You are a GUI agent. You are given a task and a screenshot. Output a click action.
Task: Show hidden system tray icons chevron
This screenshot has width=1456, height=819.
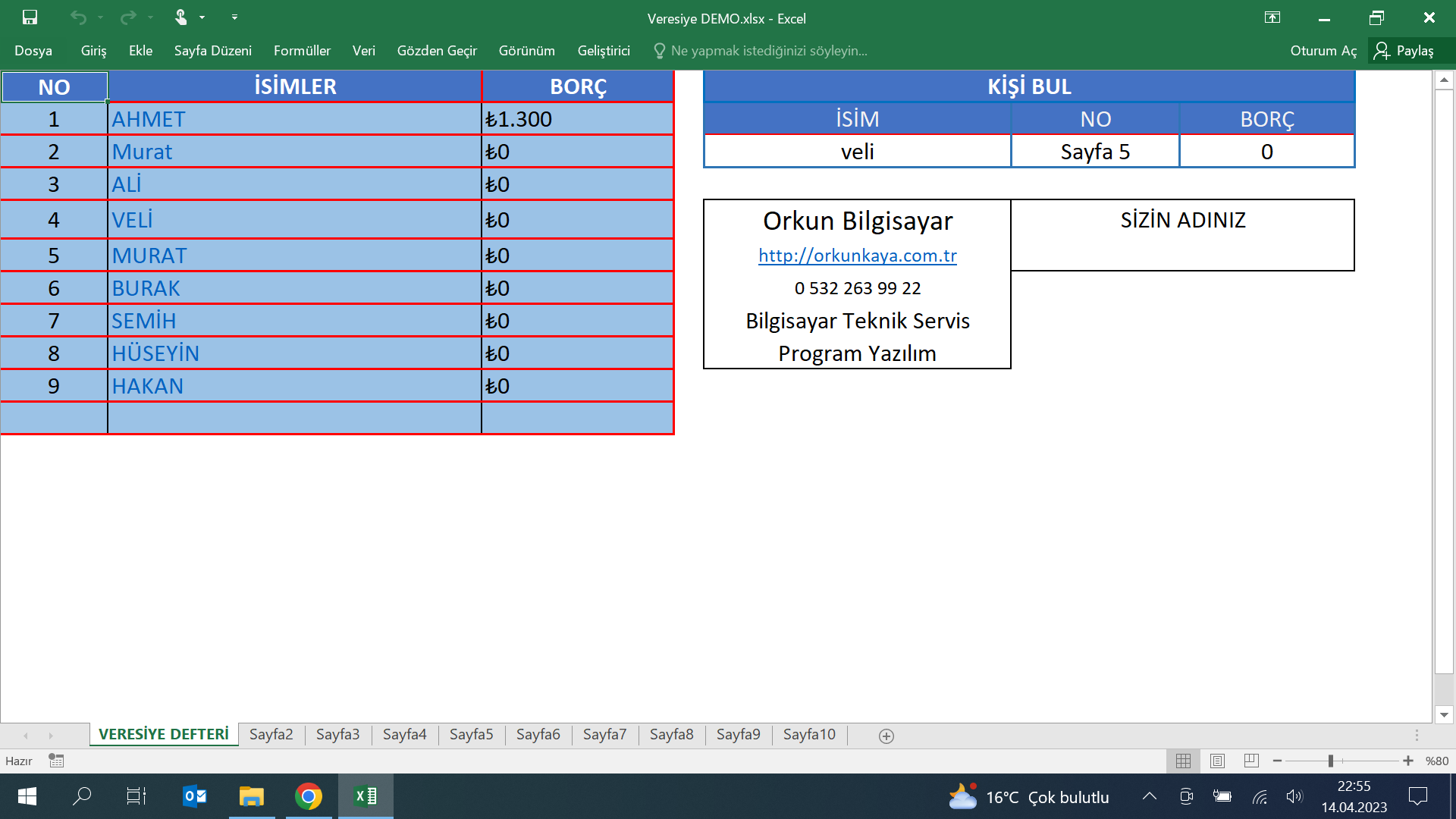(1150, 796)
